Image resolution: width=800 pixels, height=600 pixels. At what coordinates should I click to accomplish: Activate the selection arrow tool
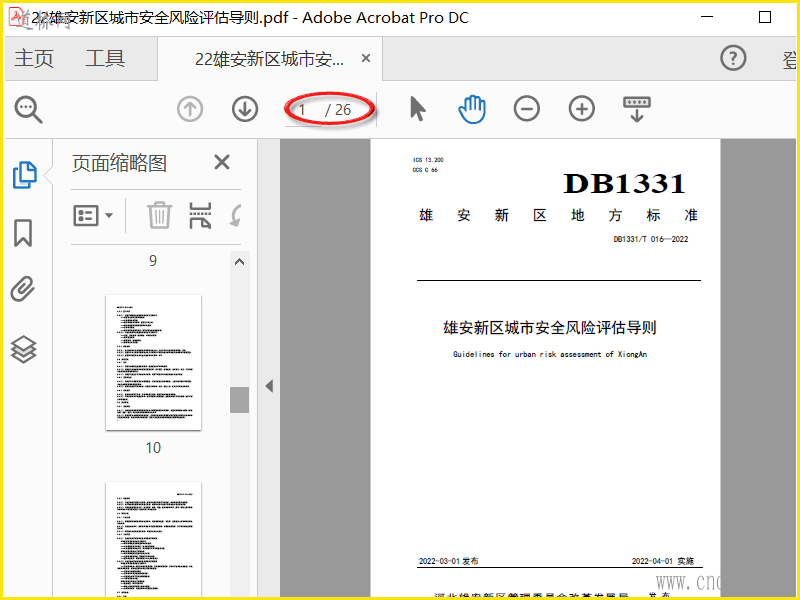point(417,109)
